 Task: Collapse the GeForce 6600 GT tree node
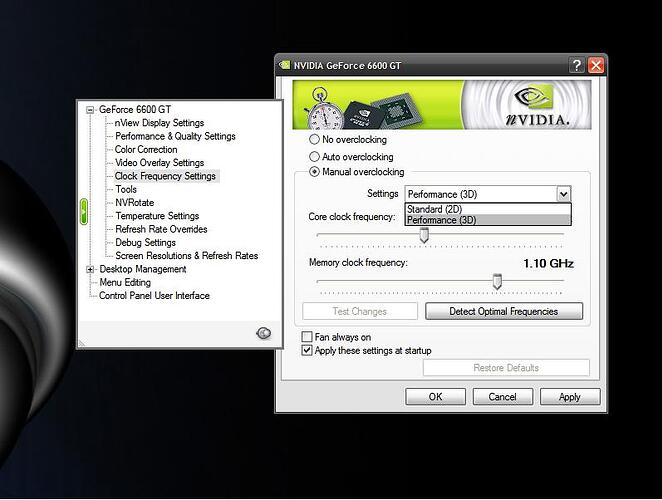90,110
